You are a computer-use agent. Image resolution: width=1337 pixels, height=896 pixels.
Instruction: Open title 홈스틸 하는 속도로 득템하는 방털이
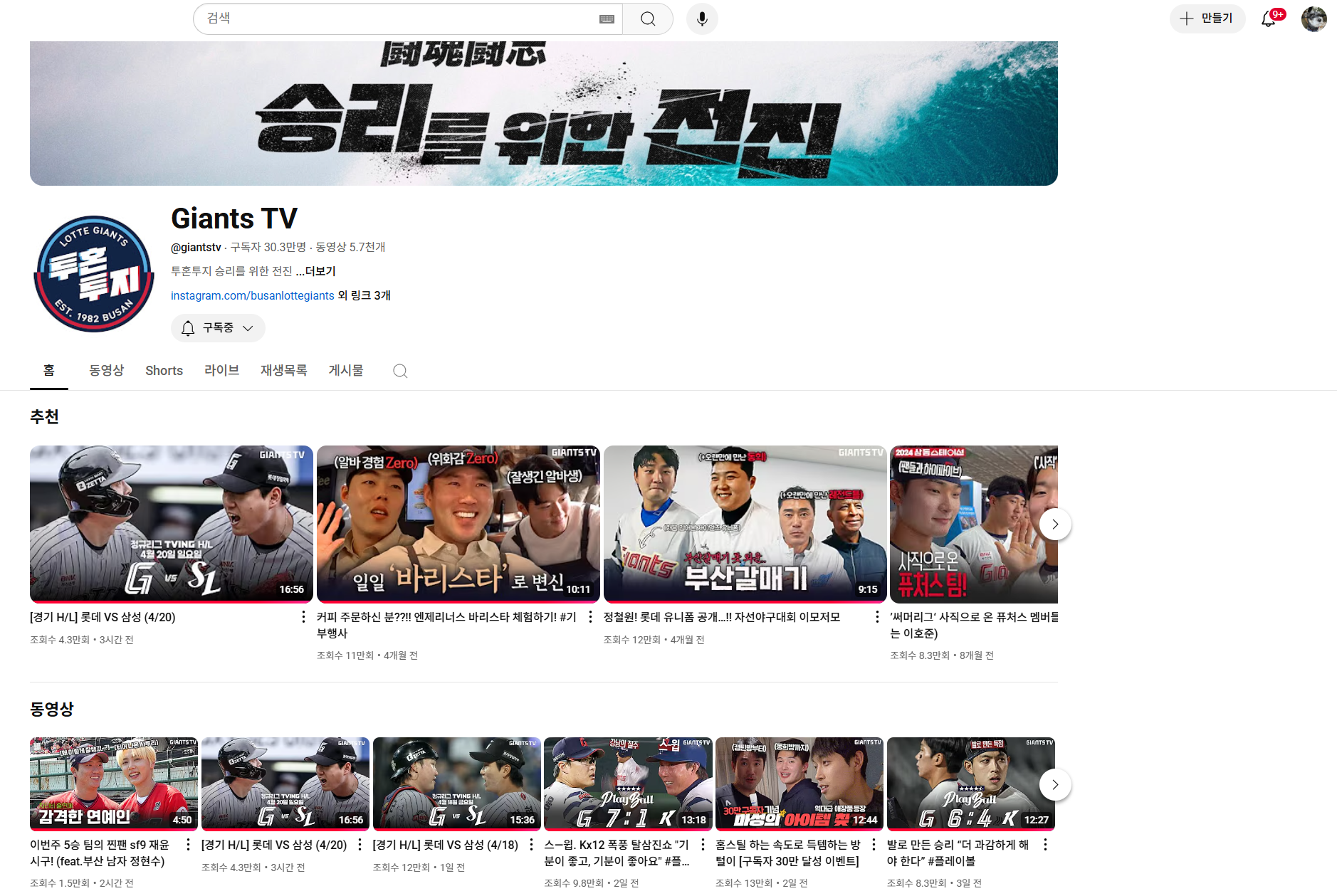(x=788, y=853)
